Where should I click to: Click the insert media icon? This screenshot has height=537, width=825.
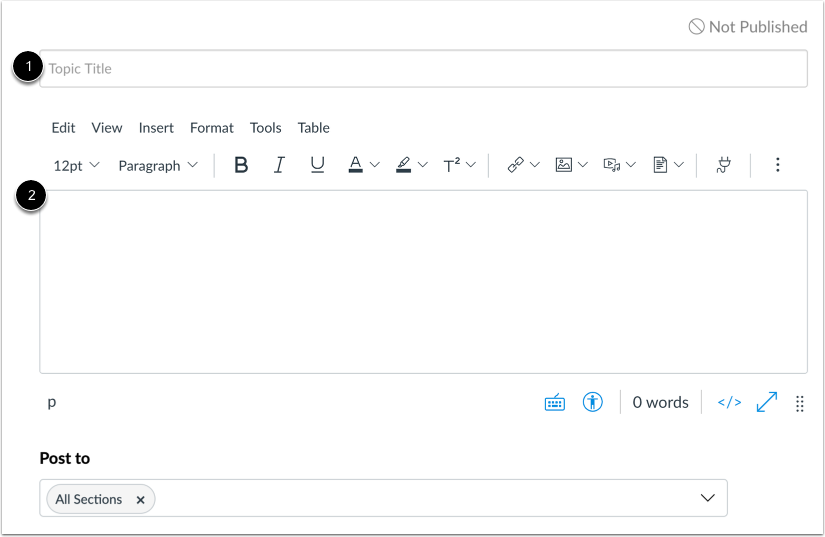coord(611,165)
